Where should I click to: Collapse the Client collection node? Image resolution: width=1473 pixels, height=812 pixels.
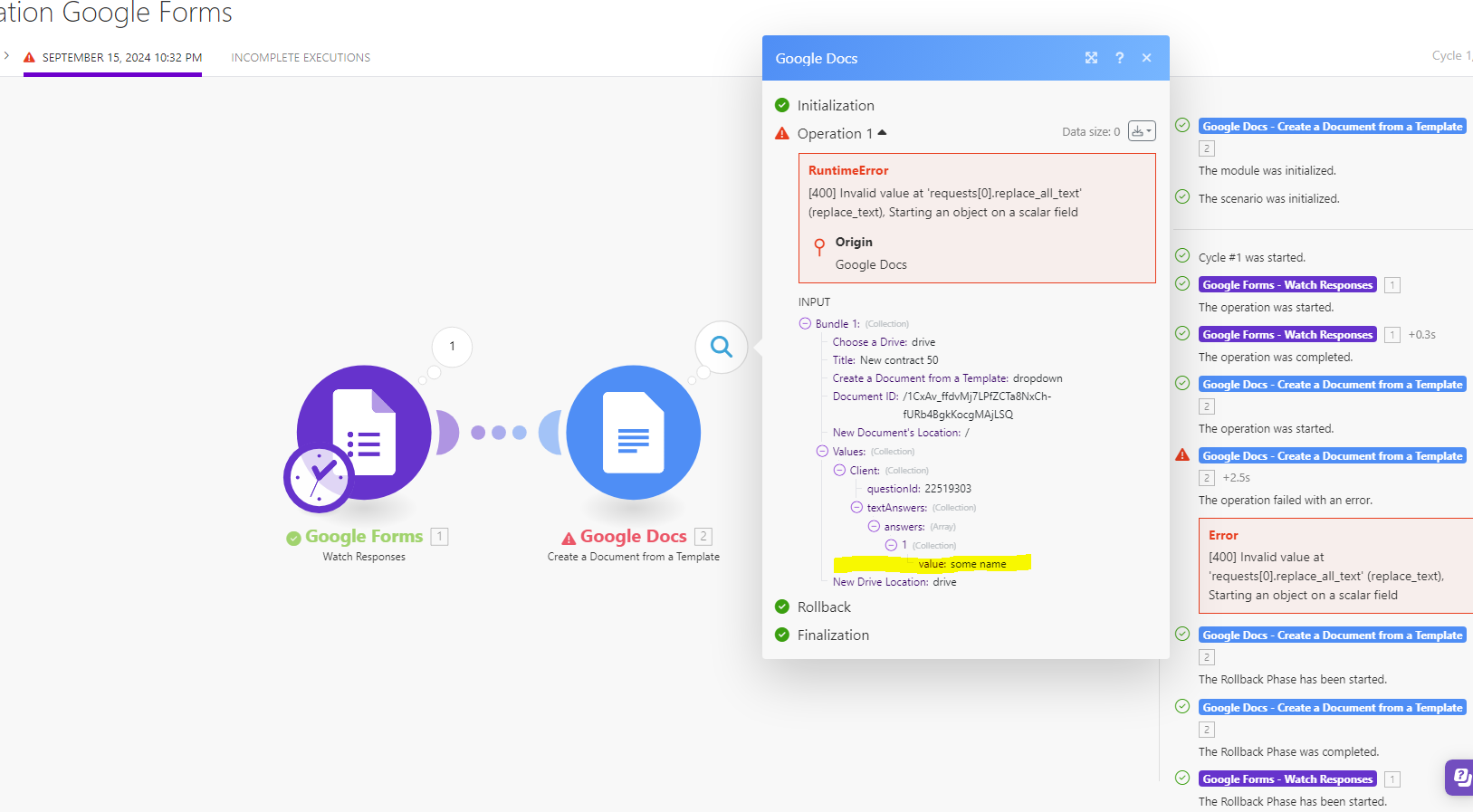pyautogui.click(x=839, y=470)
